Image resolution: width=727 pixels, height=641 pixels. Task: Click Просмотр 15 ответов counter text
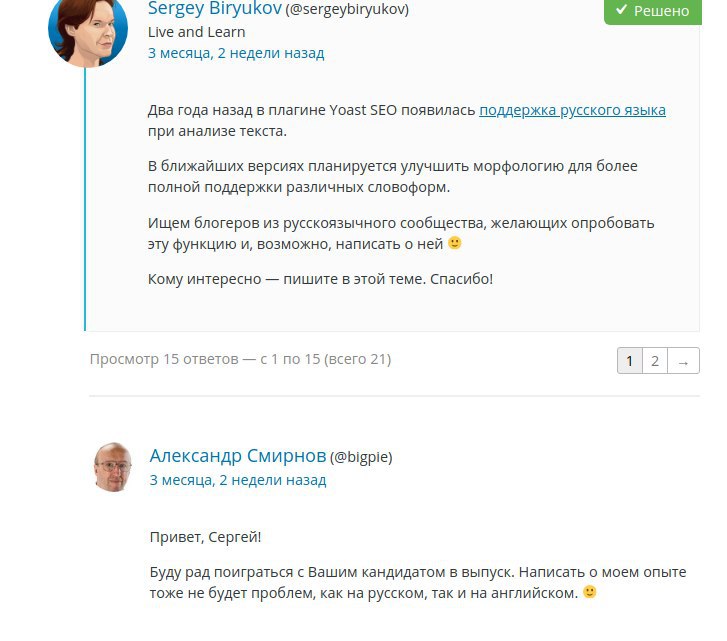click(240, 359)
